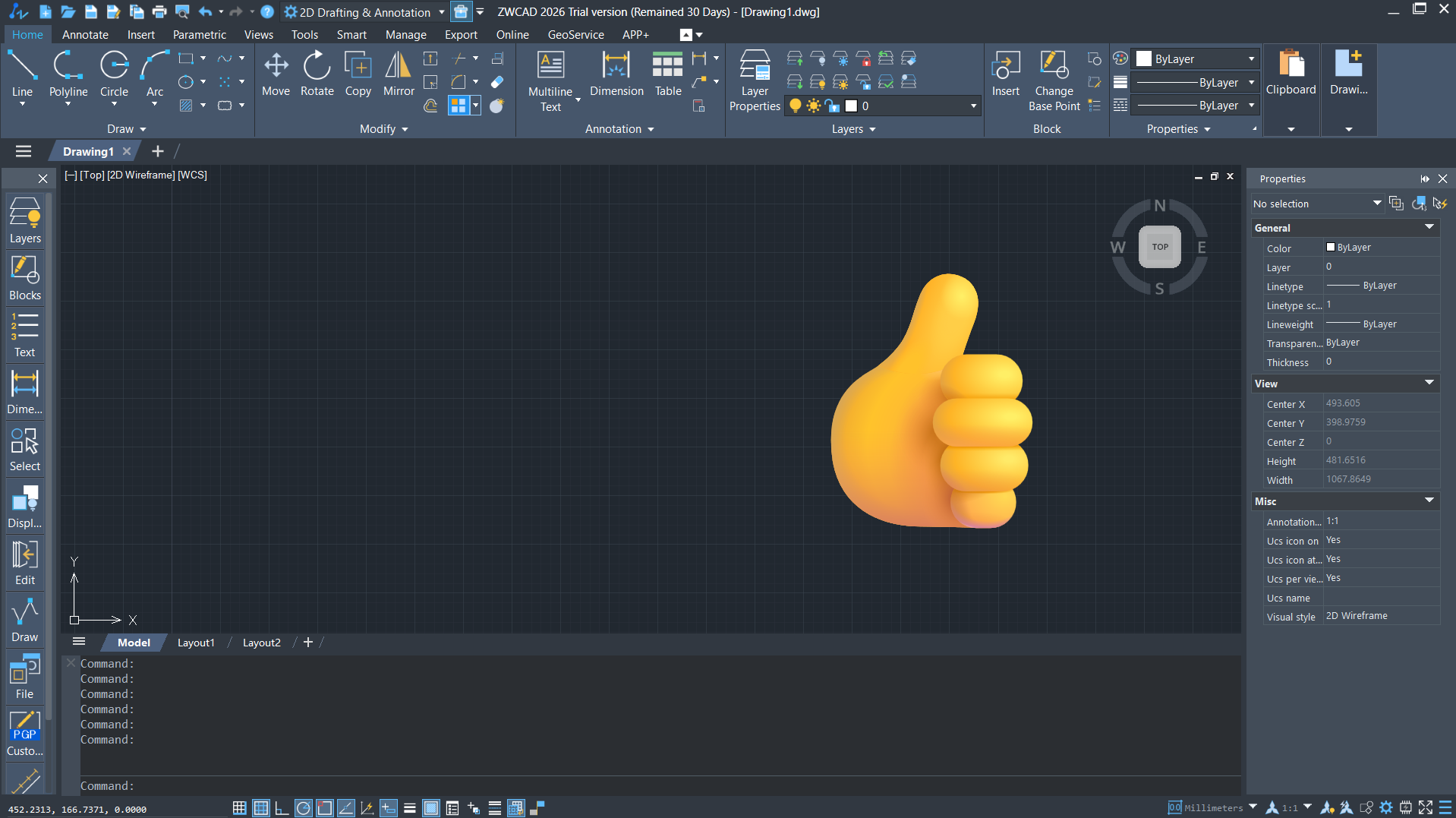Viewport: 1456px width, 818px height.
Task: Switch to the Layout1 tab
Action: pyautogui.click(x=196, y=643)
